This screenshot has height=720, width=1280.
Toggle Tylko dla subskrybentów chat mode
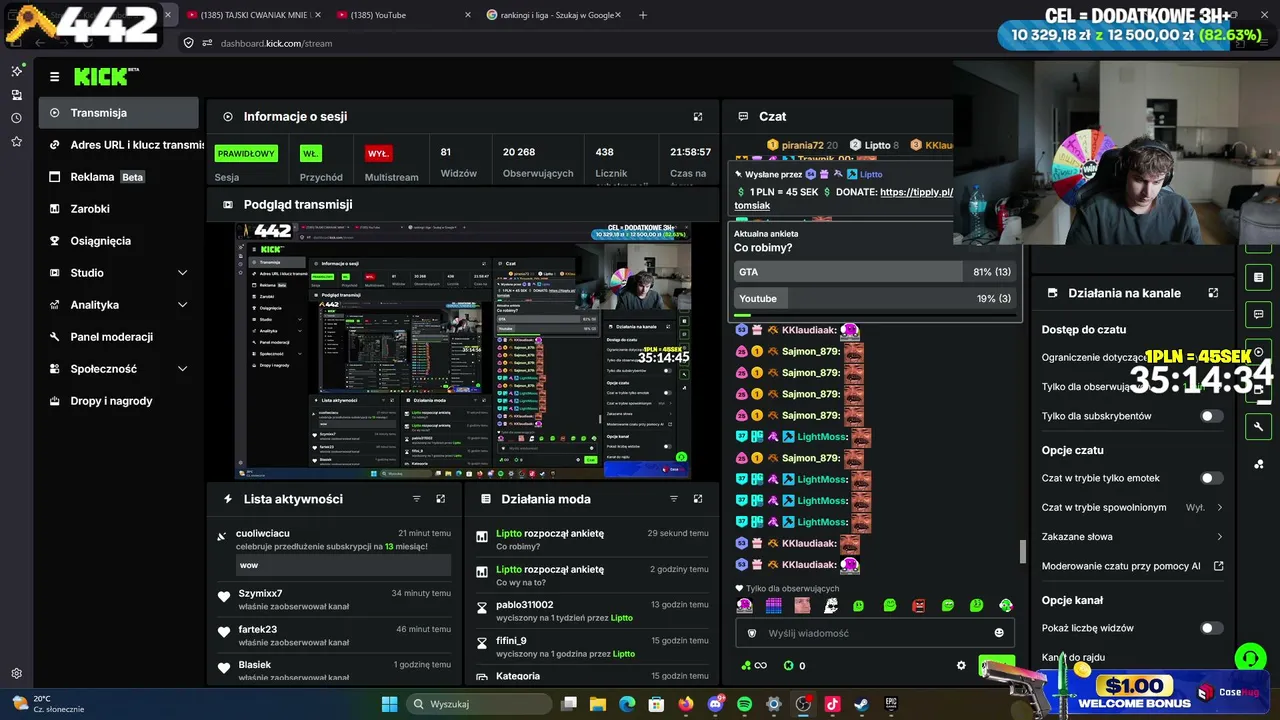tap(1211, 416)
